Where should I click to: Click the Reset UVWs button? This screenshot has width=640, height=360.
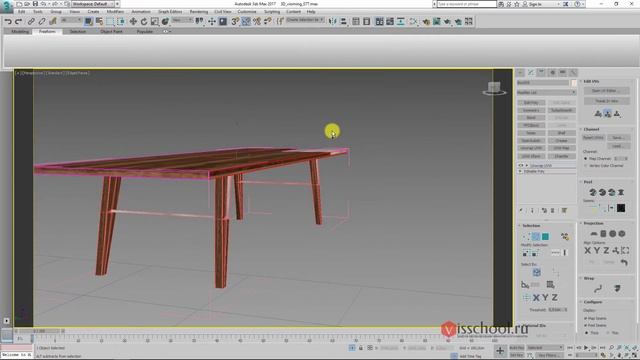coord(593,138)
